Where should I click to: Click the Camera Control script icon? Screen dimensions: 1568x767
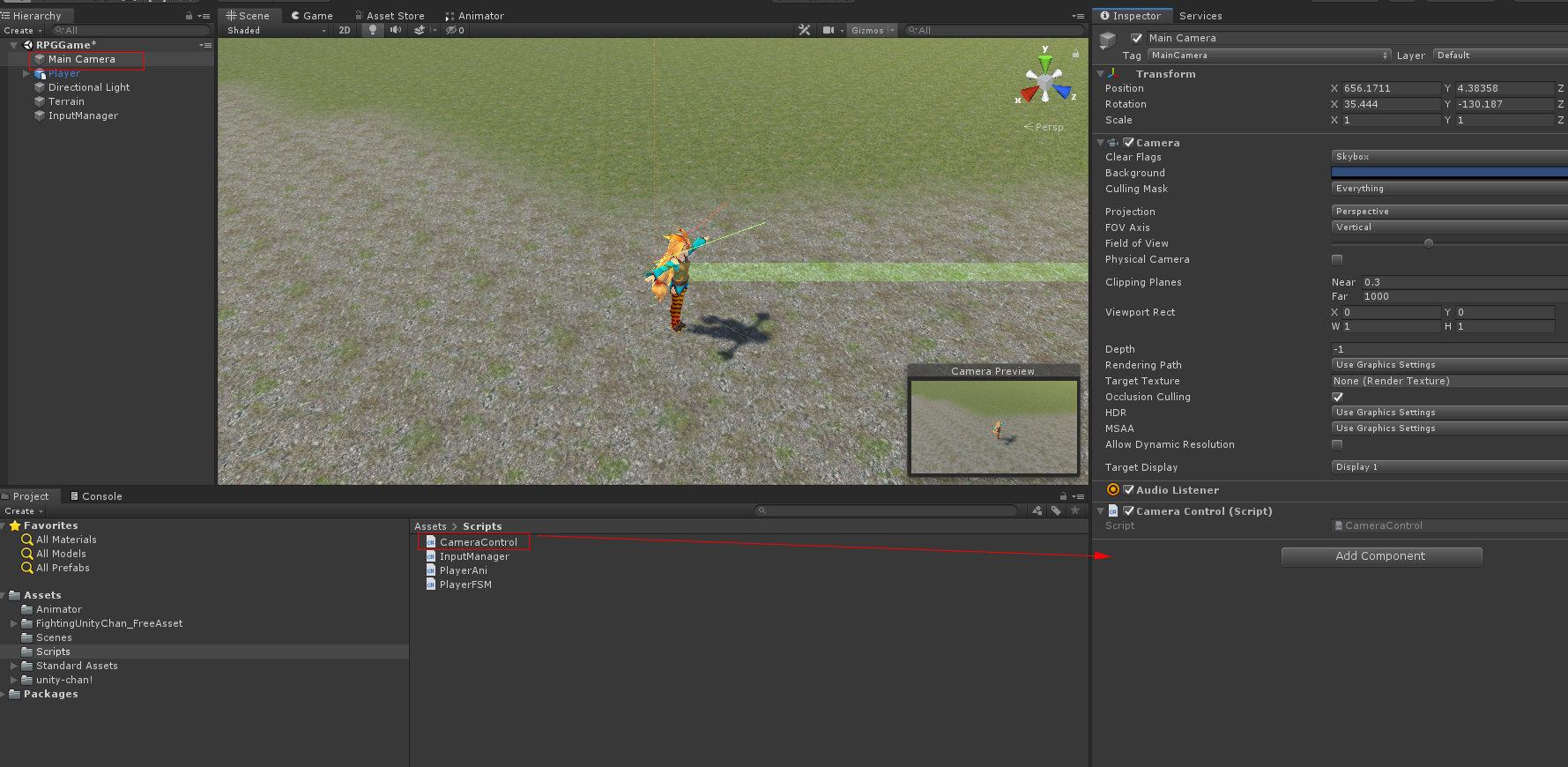(x=1113, y=510)
